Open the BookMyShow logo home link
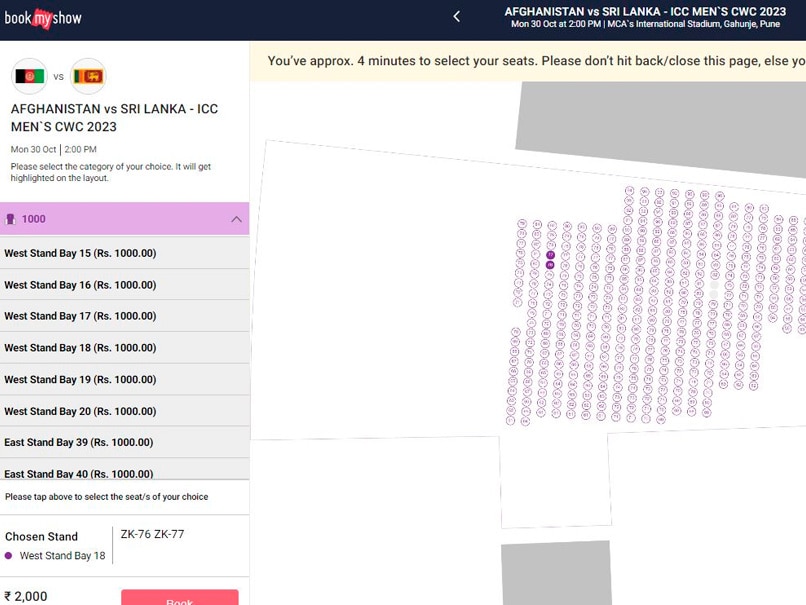 43,19
